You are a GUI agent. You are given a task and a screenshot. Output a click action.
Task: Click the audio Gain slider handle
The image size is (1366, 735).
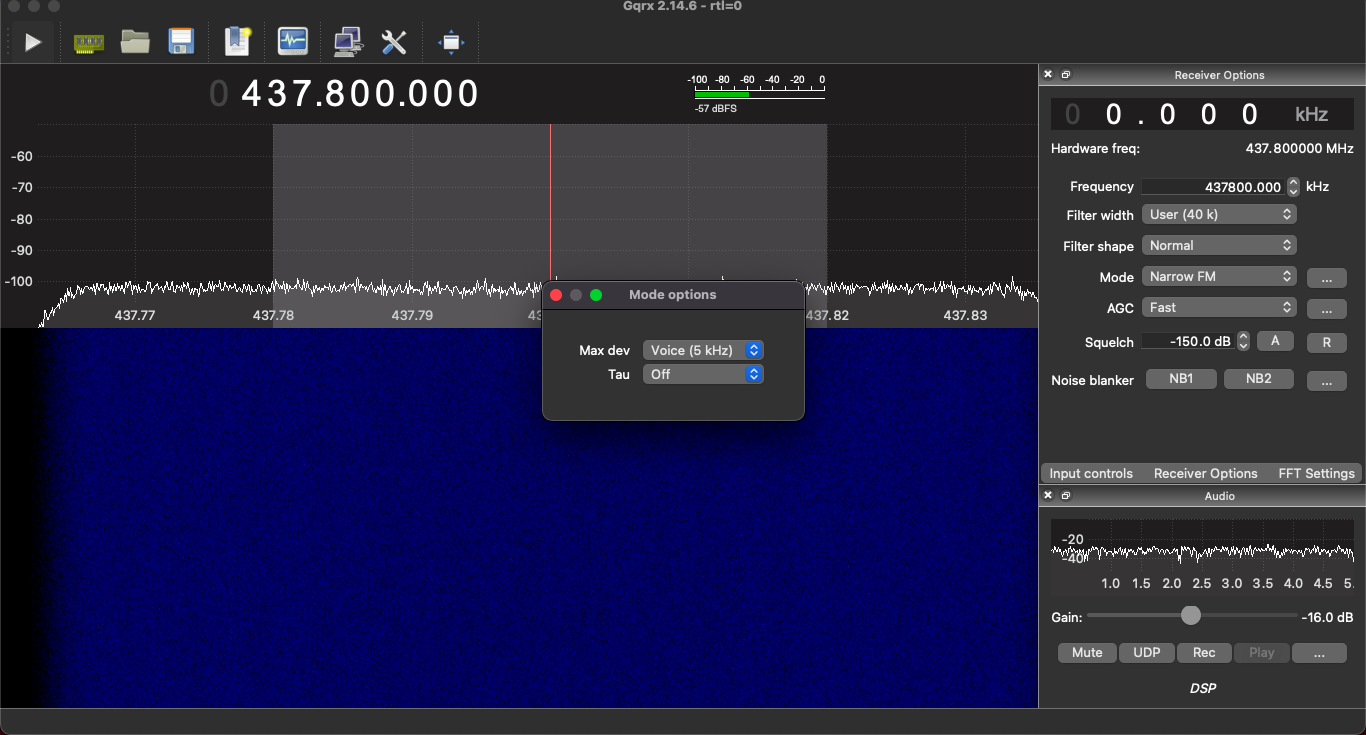1190,616
